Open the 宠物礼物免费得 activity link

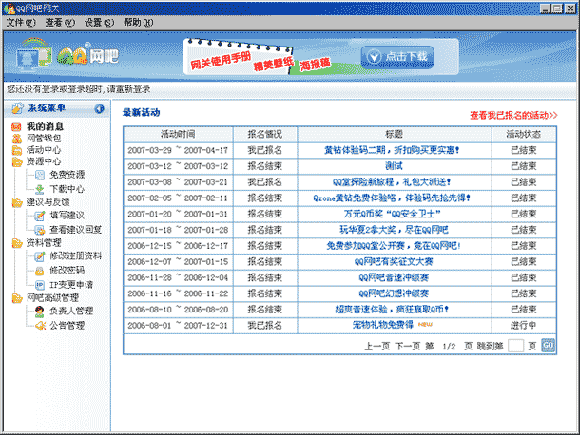coord(383,325)
